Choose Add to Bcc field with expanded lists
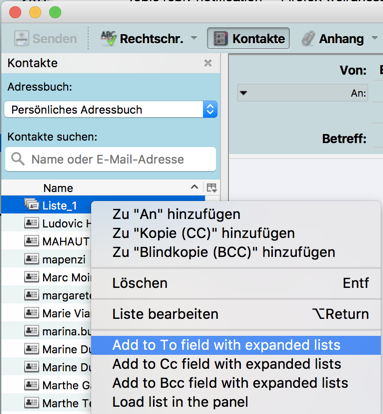The image size is (383, 414). 236,383
